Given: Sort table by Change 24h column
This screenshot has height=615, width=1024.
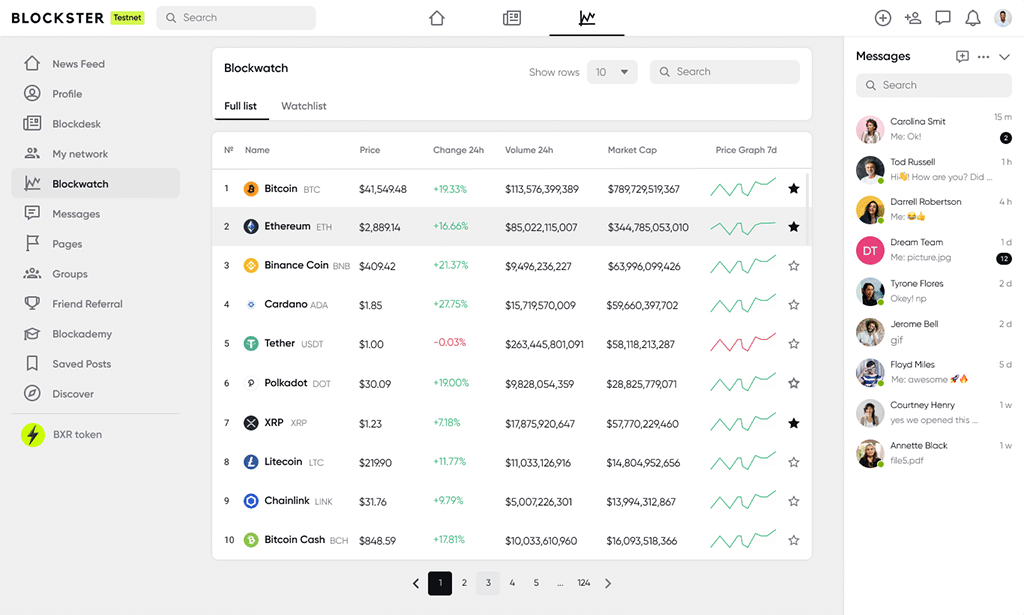Looking at the screenshot, I should point(458,150).
